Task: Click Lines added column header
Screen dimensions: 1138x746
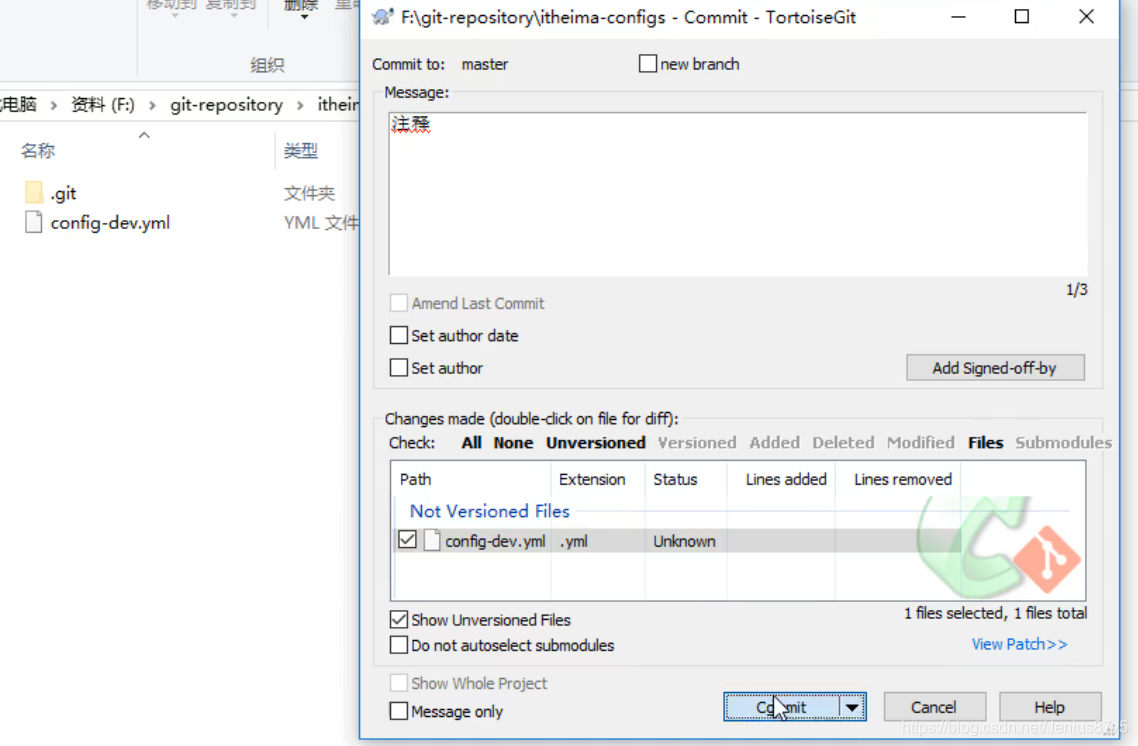Action: 781,480
